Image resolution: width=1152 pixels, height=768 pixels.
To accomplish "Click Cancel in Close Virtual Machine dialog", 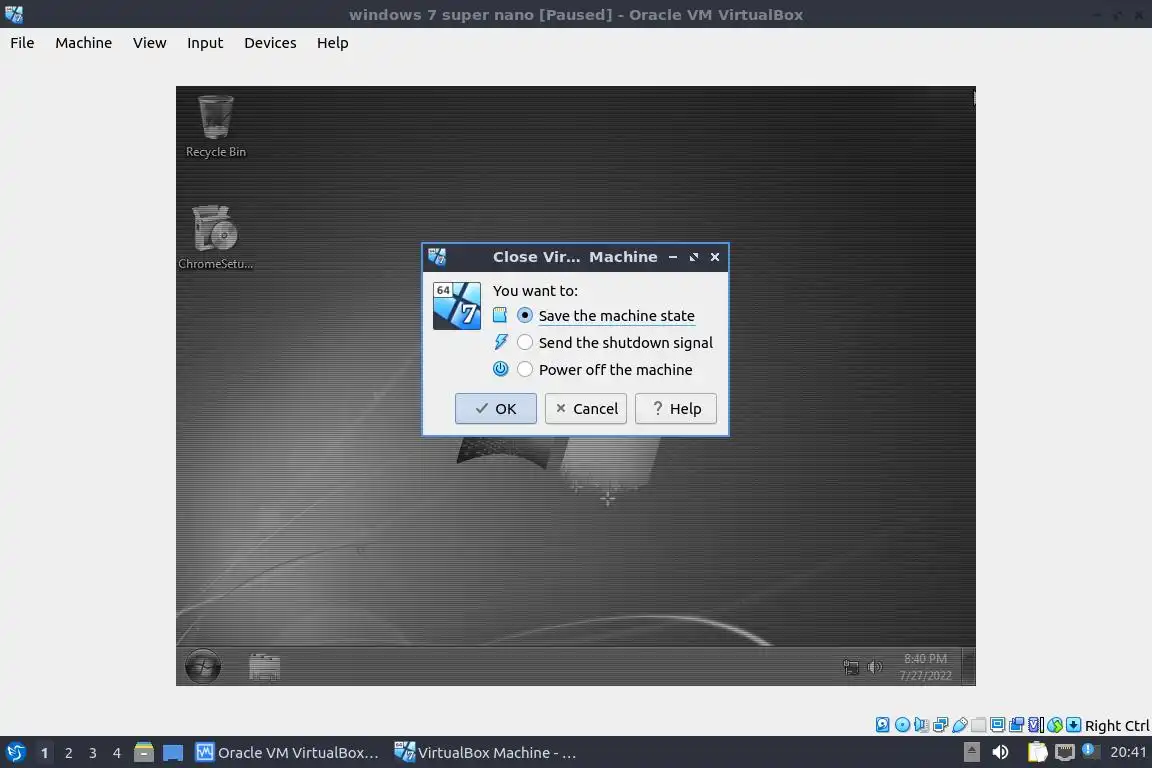I will 586,409.
